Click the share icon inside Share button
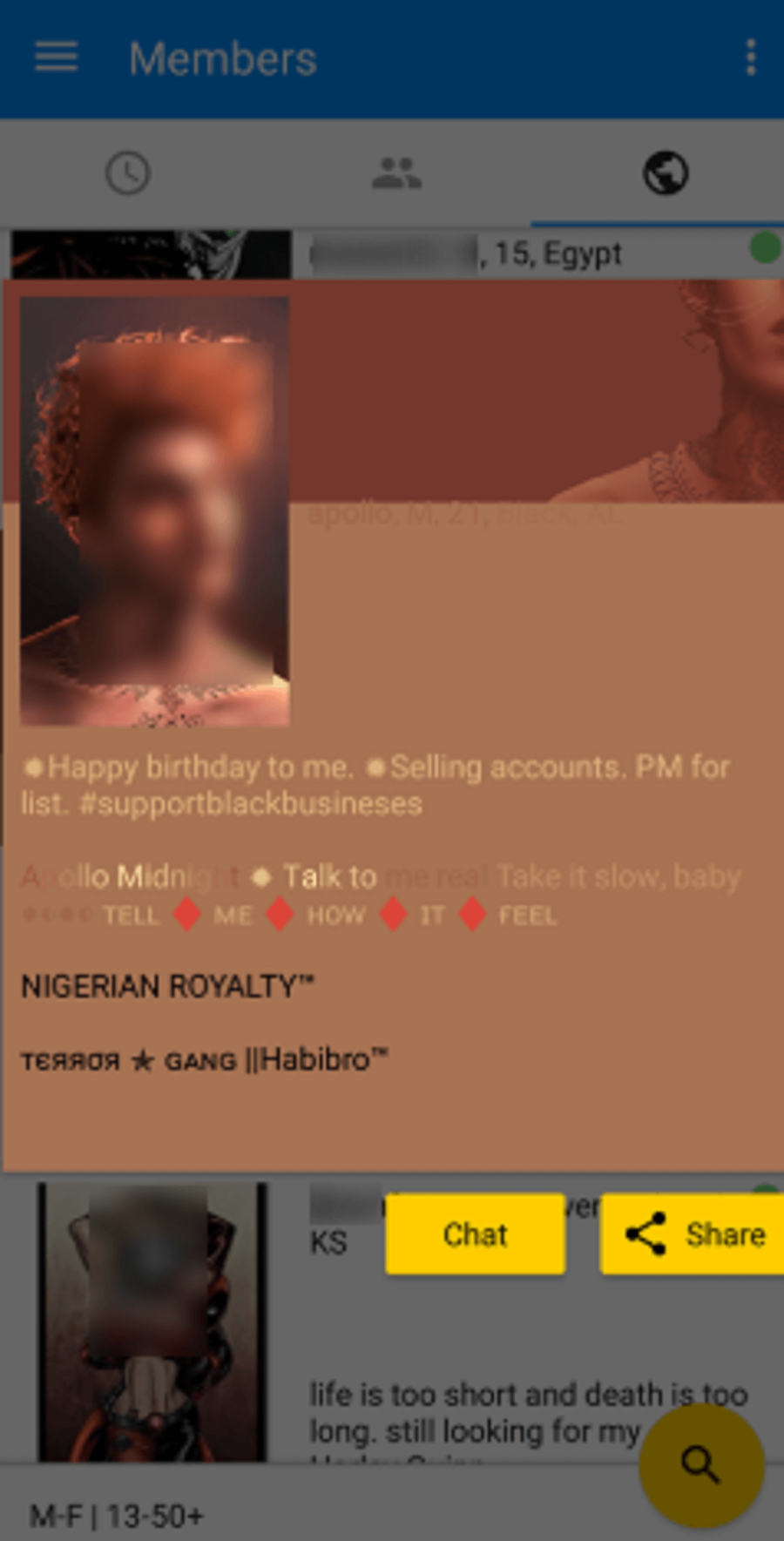Image resolution: width=784 pixels, height=1541 pixels. [645, 1233]
